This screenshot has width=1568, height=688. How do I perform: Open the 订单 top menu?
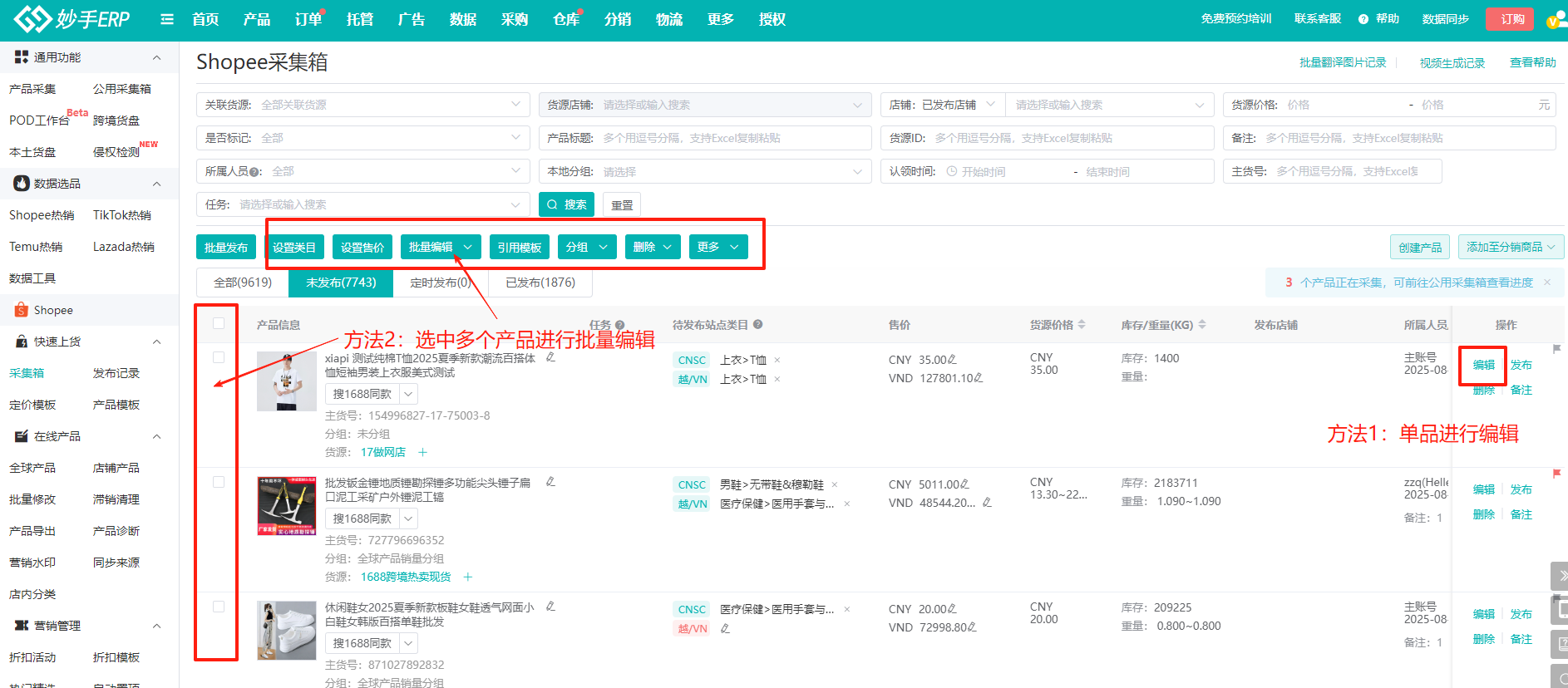[308, 19]
